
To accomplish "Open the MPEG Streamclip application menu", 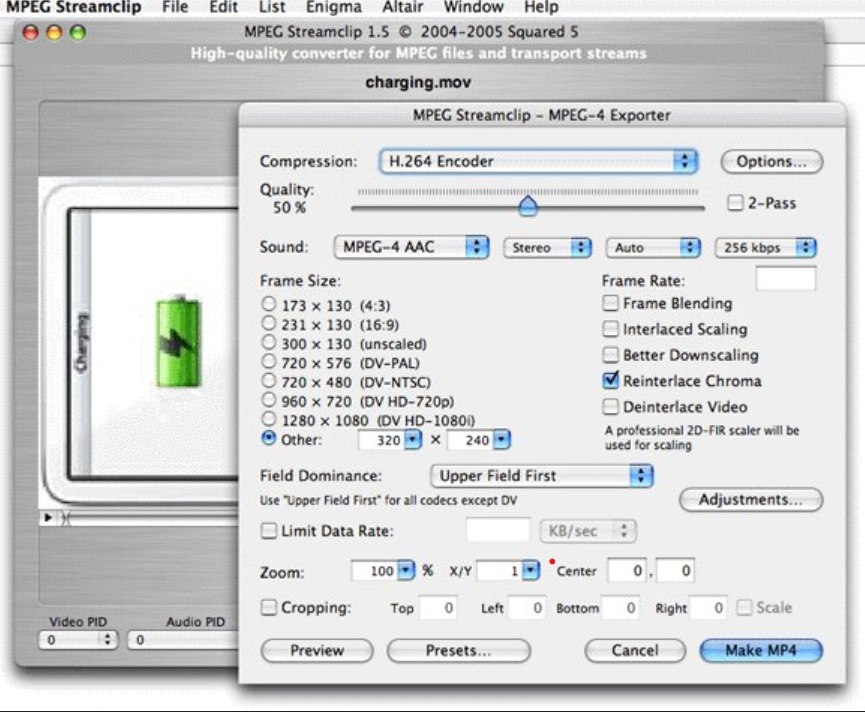I will pos(73,7).
